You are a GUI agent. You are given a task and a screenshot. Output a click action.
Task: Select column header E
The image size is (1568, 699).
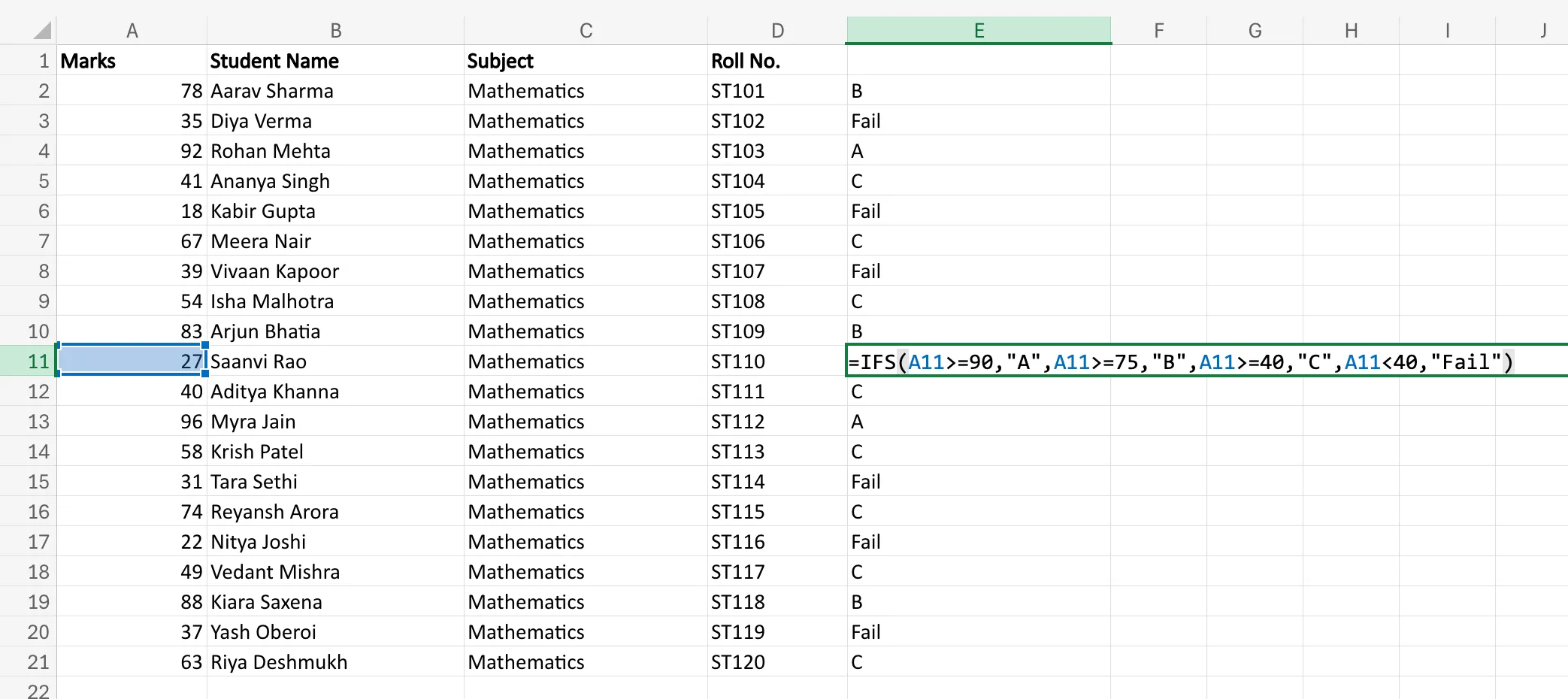tap(978, 29)
